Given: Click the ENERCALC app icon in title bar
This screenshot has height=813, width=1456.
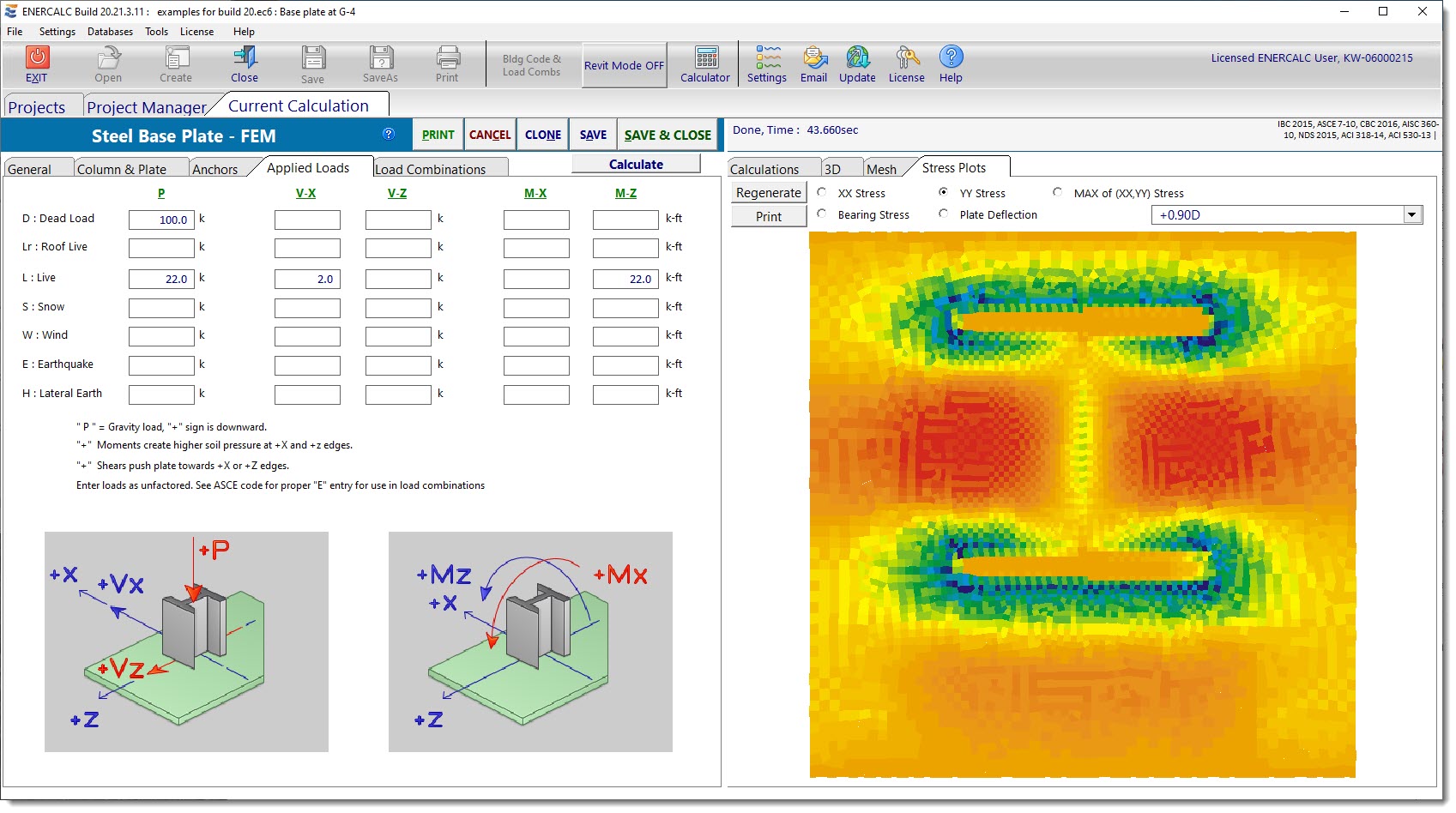Looking at the screenshot, I should coord(11,11).
